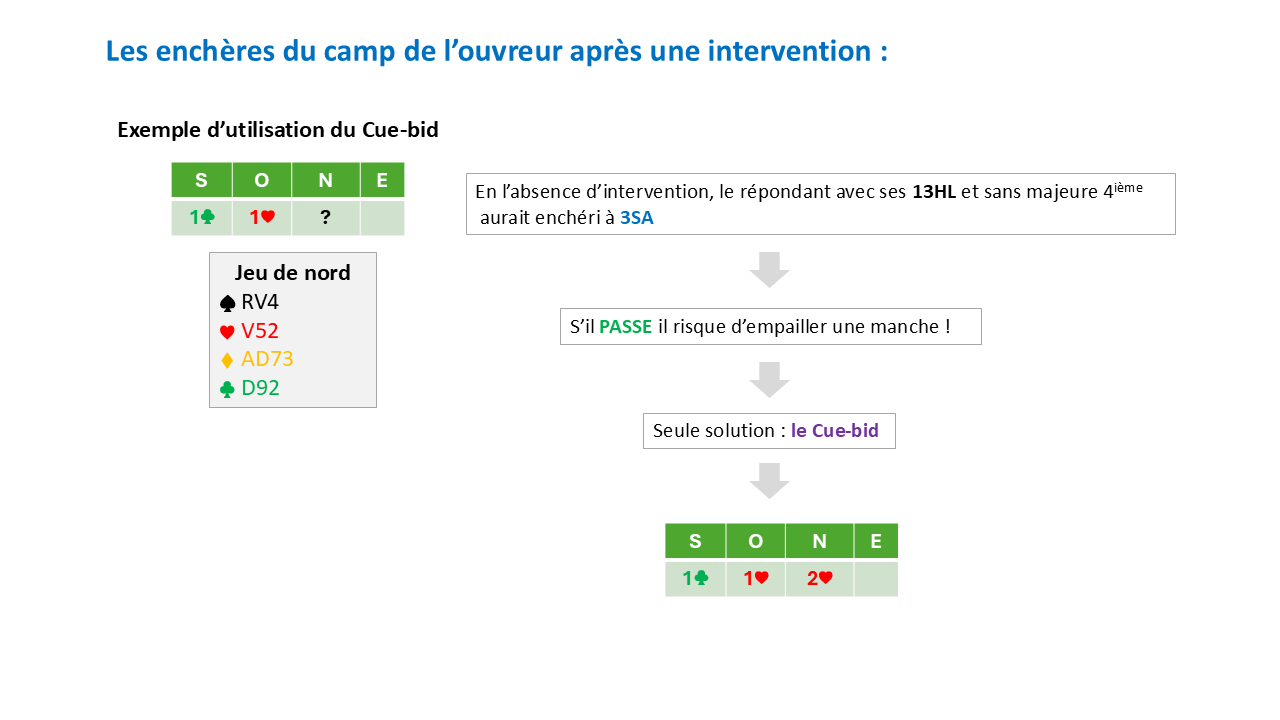Select the 1♣ bid in the bottom bidding table

[x=695, y=578]
